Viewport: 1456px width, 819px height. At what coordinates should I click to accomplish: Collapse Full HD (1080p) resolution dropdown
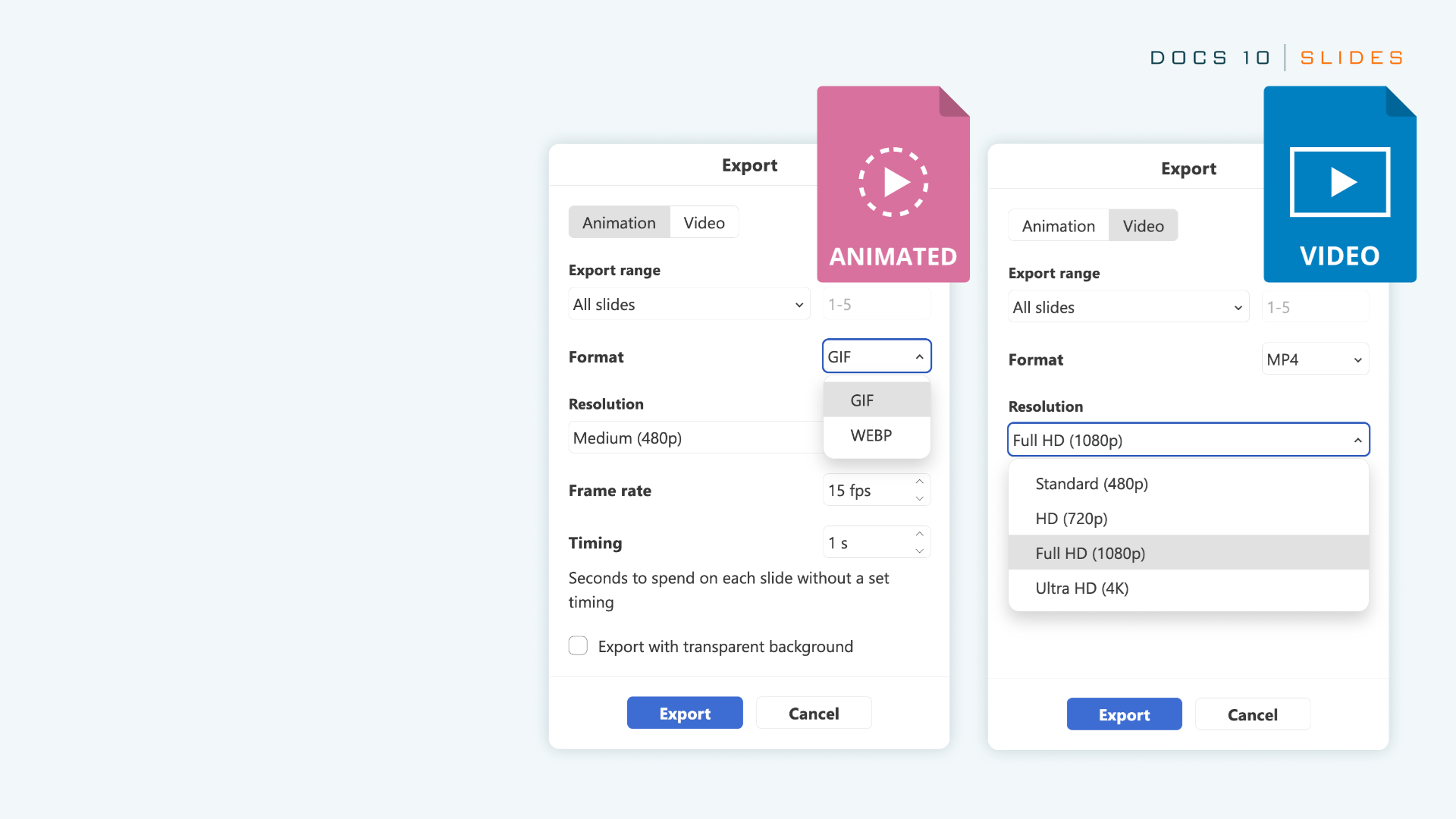click(1188, 440)
